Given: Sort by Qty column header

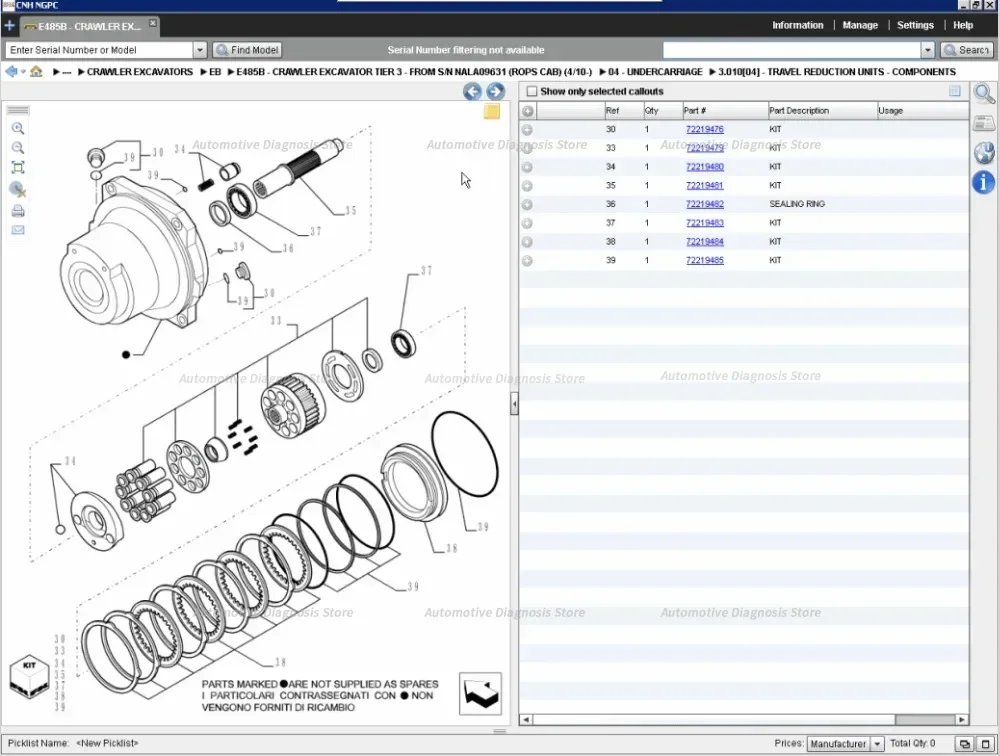Looking at the screenshot, I should tap(662, 111).
